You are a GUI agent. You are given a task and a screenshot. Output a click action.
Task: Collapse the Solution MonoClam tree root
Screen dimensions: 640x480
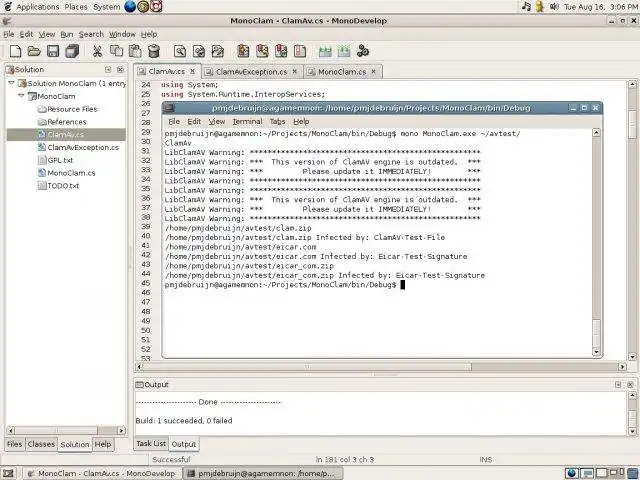(x=11, y=83)
